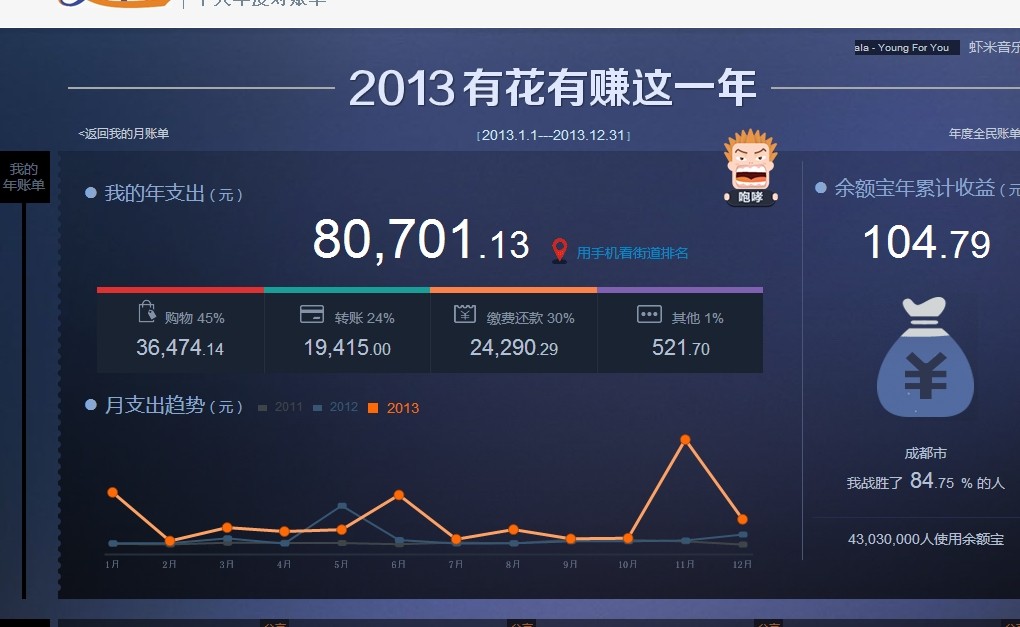Viewport: 1020px width, 627px height.
Task: Toggle the 2011 legend series
Action: (281, 408)
